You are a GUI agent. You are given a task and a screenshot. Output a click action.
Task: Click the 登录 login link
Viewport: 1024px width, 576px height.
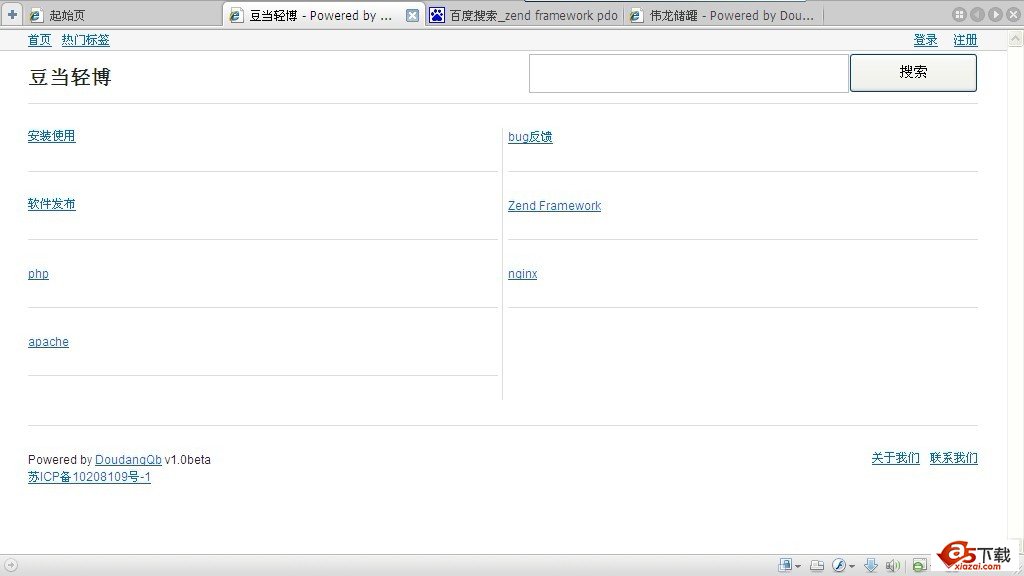pos(925,40)
